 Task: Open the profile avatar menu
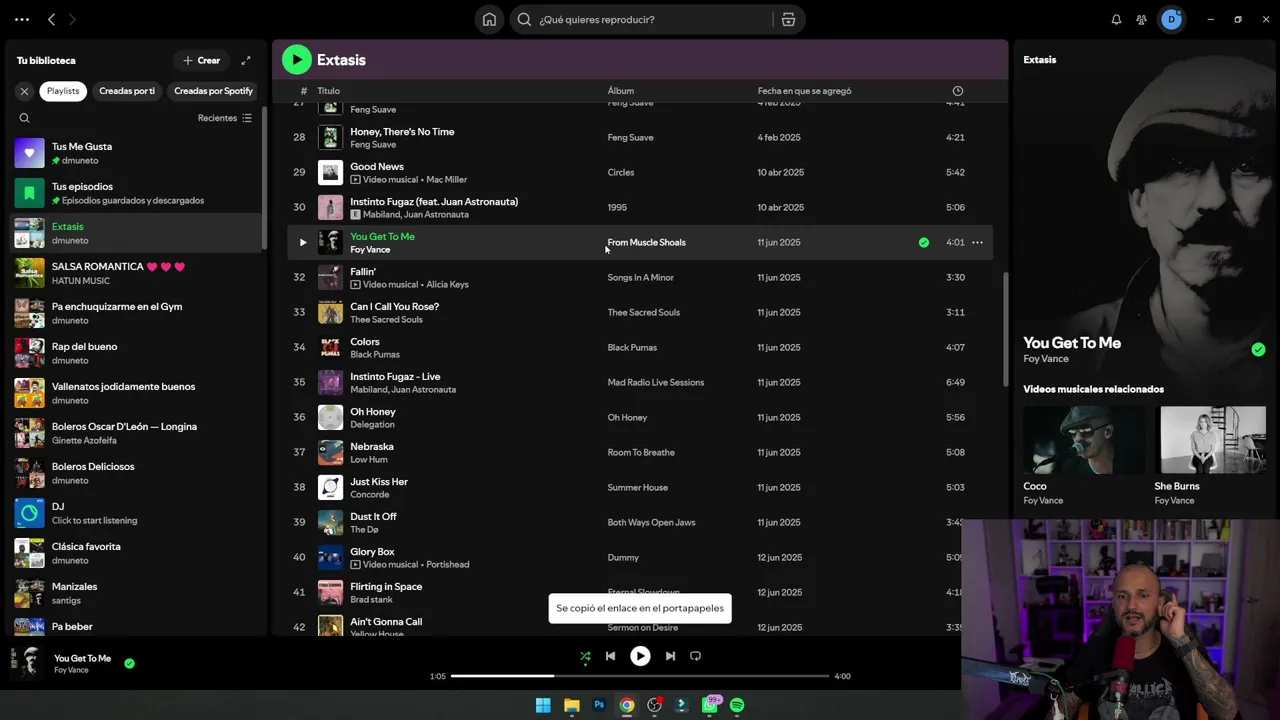pyautogui.click(x=1171, y=19)
